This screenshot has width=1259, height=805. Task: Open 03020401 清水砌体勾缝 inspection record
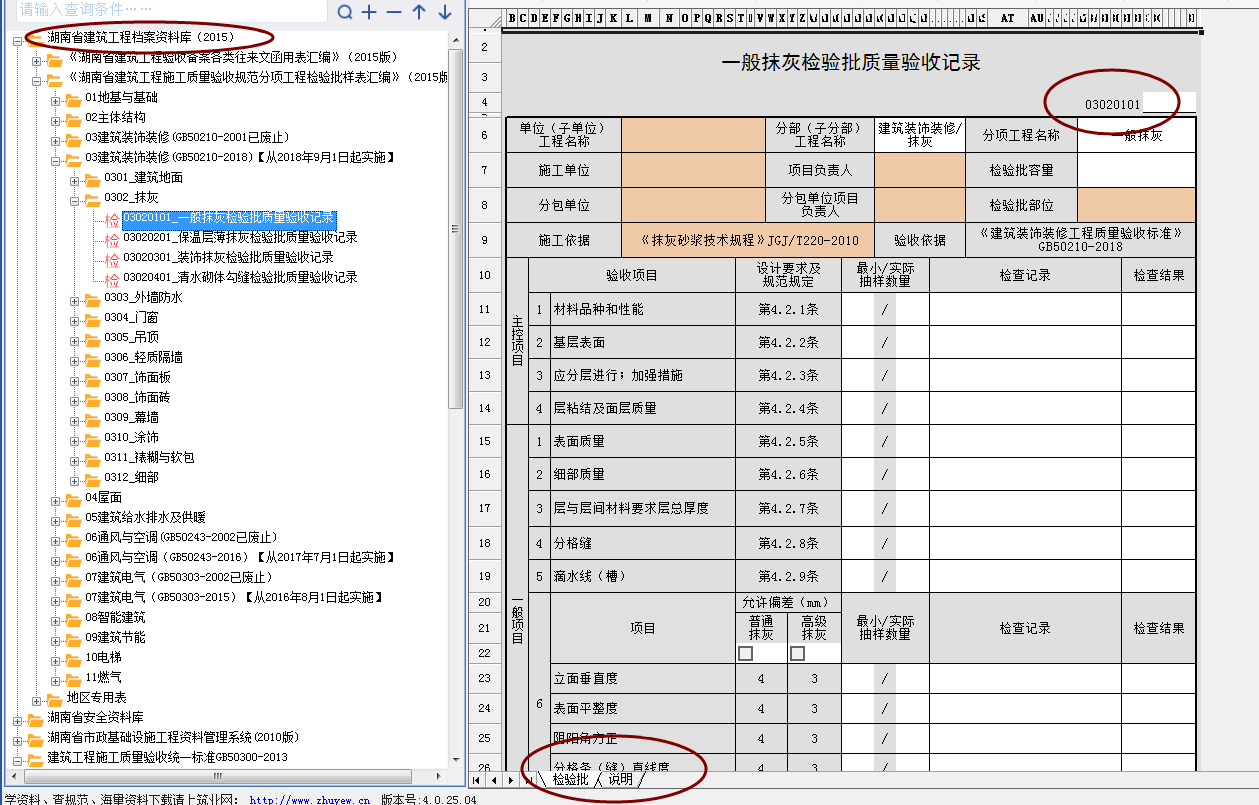pyautogui.click(x=240, y=278)
